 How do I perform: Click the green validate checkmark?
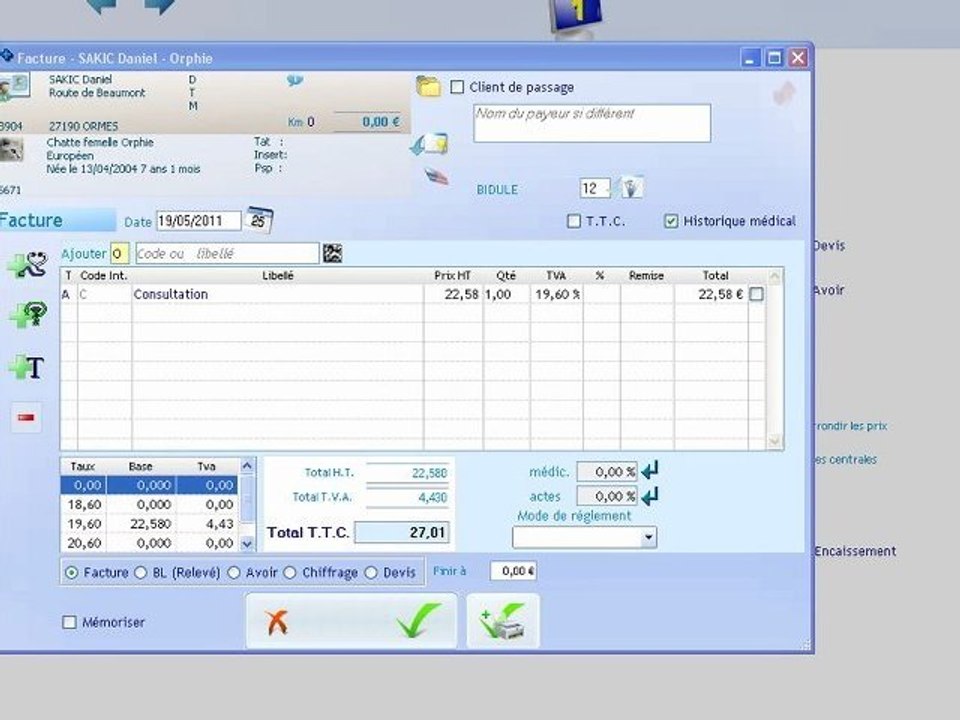click(419, 619)
